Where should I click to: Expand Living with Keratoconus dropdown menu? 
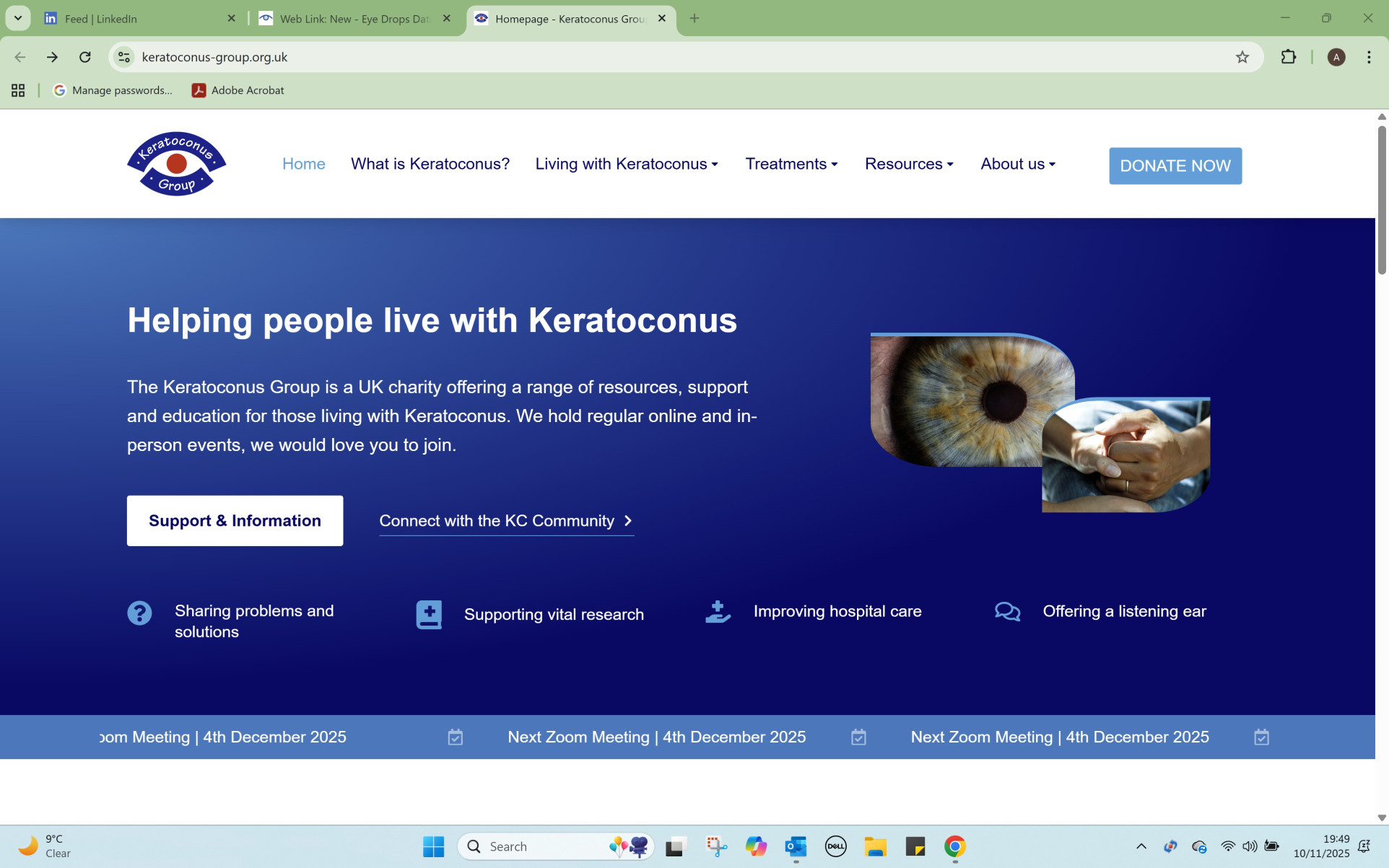pos(626,164)
